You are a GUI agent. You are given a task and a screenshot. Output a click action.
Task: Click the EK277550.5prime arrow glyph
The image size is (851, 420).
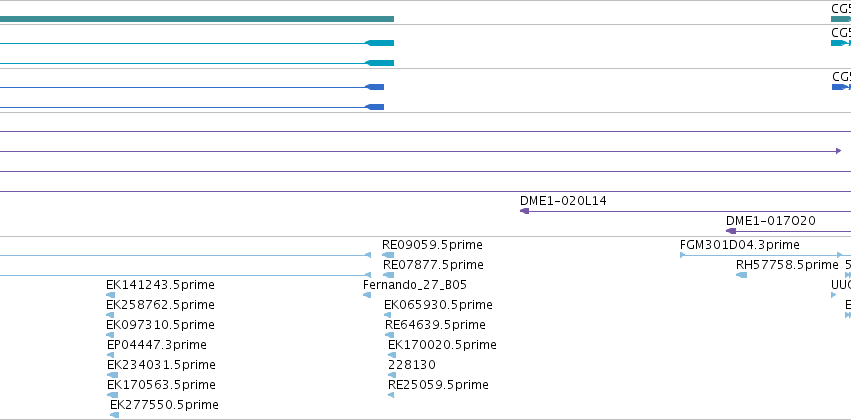point(115,415)
